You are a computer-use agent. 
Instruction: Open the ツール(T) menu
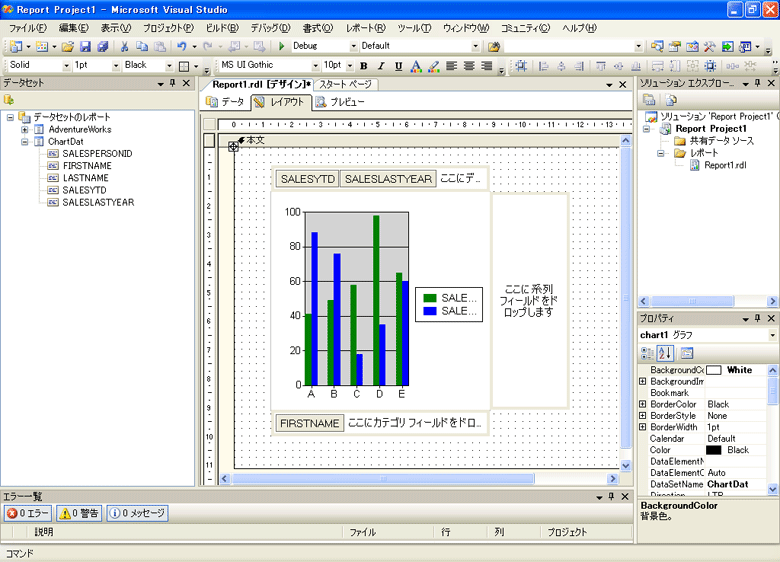414,28
